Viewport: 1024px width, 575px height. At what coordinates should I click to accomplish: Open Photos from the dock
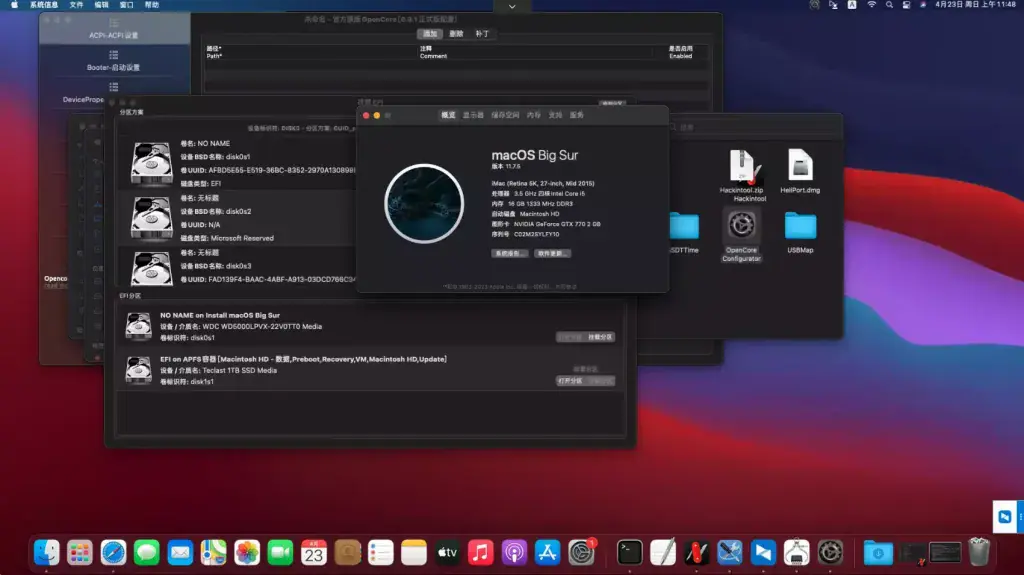point(246,553)
